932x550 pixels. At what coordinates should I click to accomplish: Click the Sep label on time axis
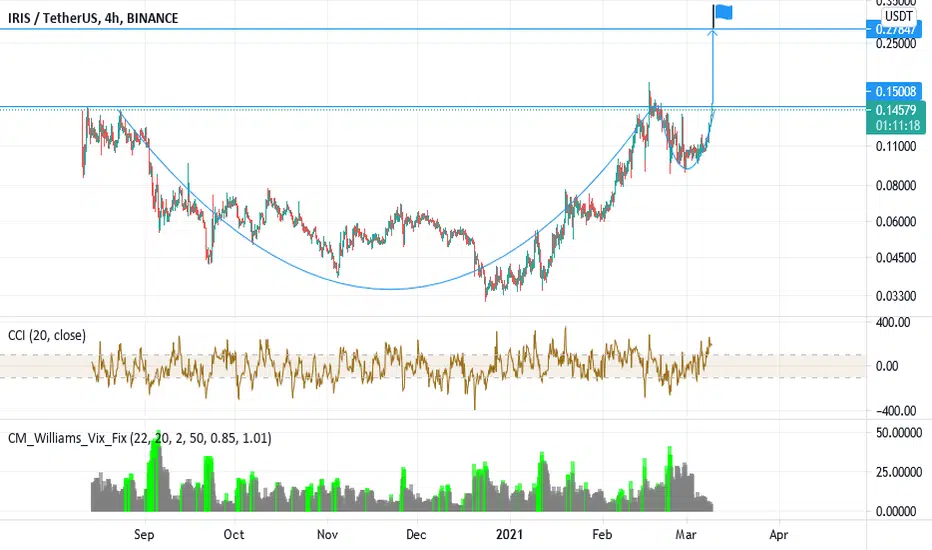[x=144, y=534]
